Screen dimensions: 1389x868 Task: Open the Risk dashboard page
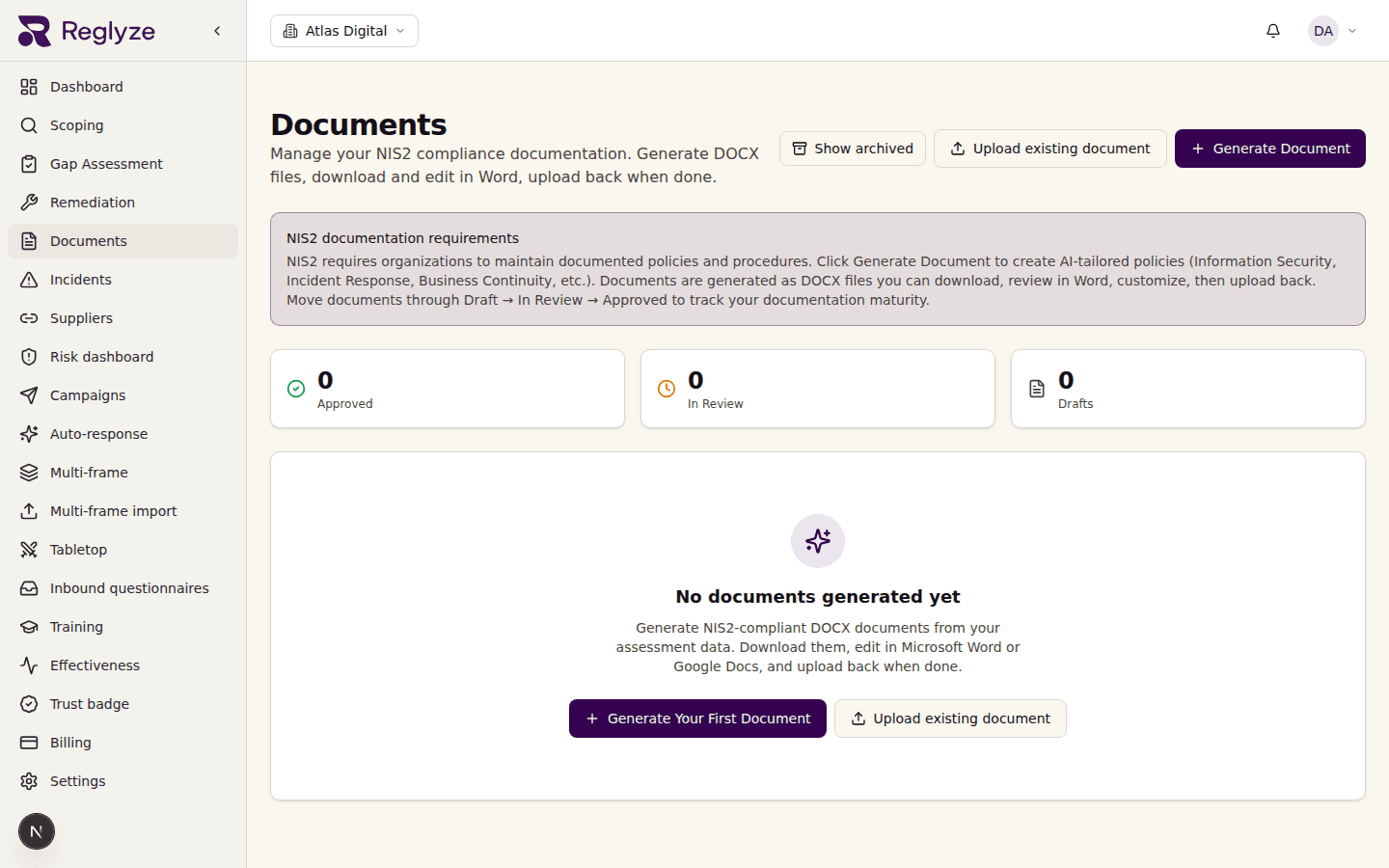pos(123,357)
